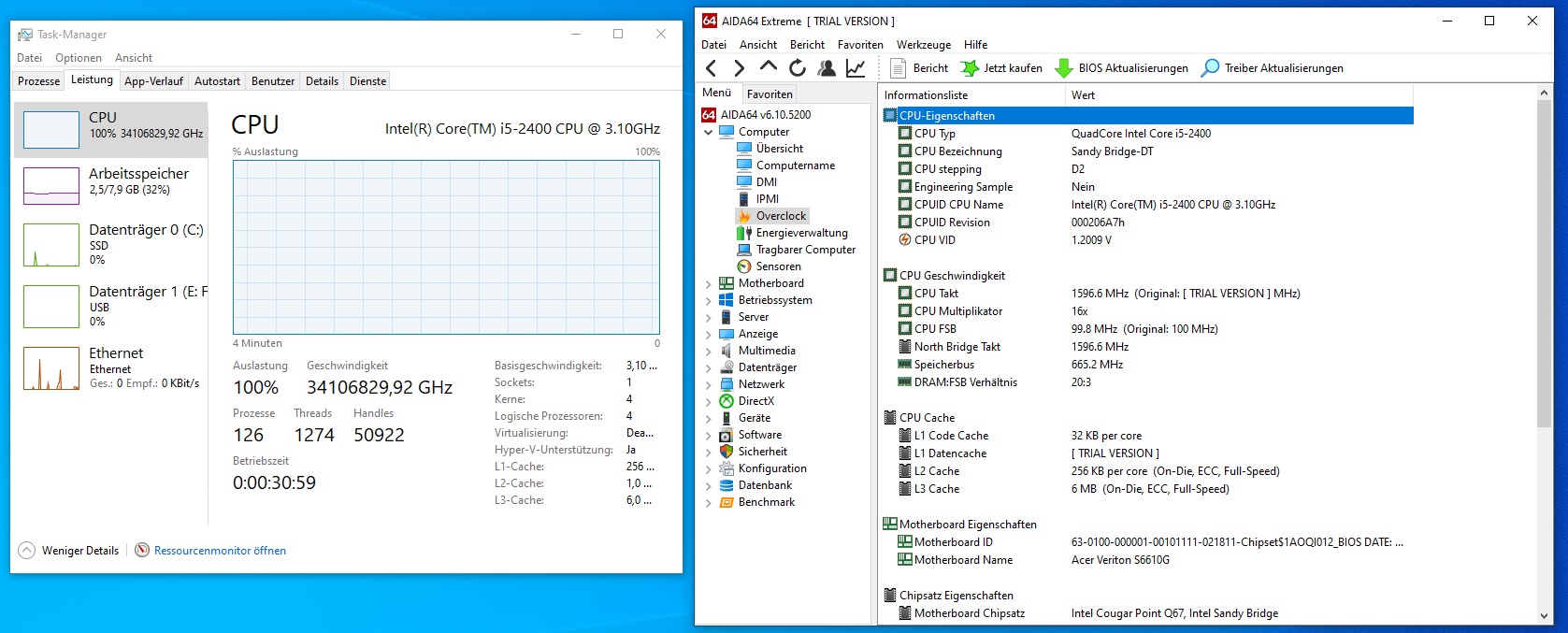
Task: Select DirectX tree item
Action: tap(747, 401)
